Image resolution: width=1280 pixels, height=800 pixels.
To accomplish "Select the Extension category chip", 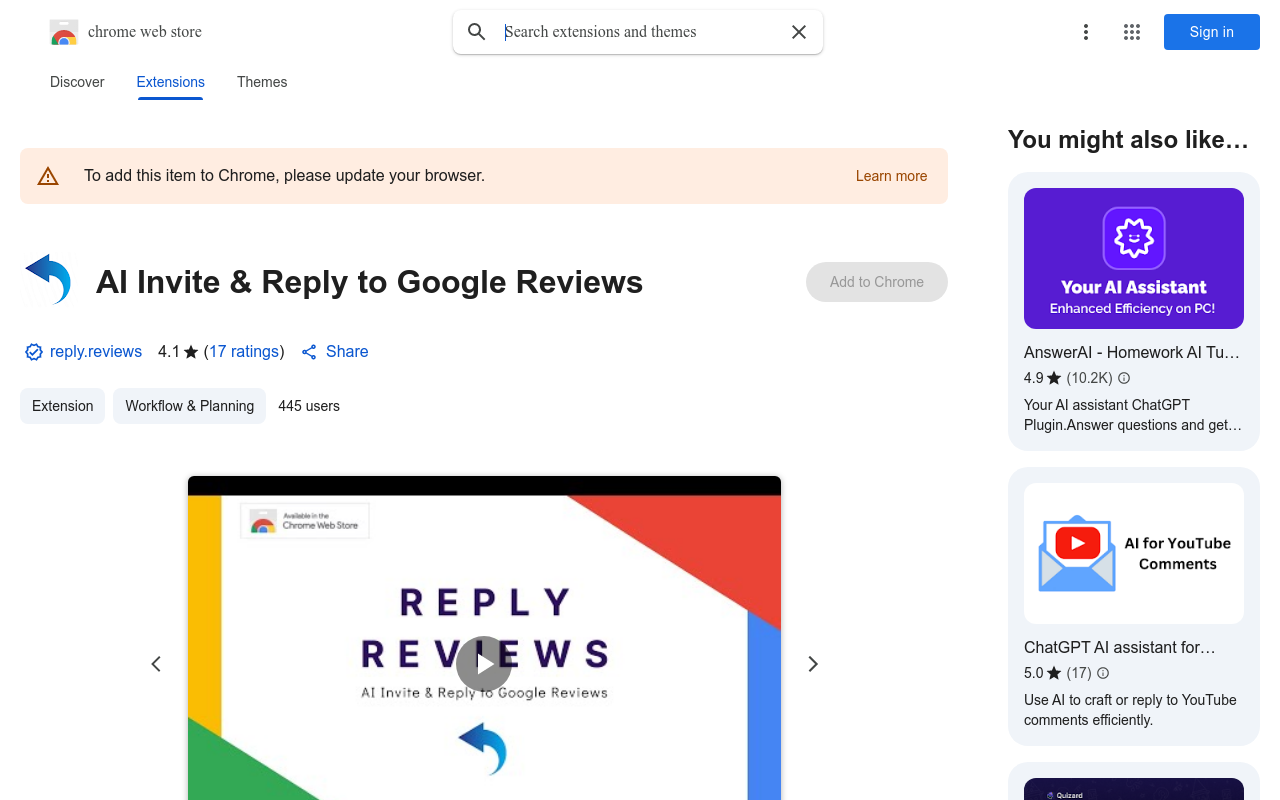I will tap(63, 406).
